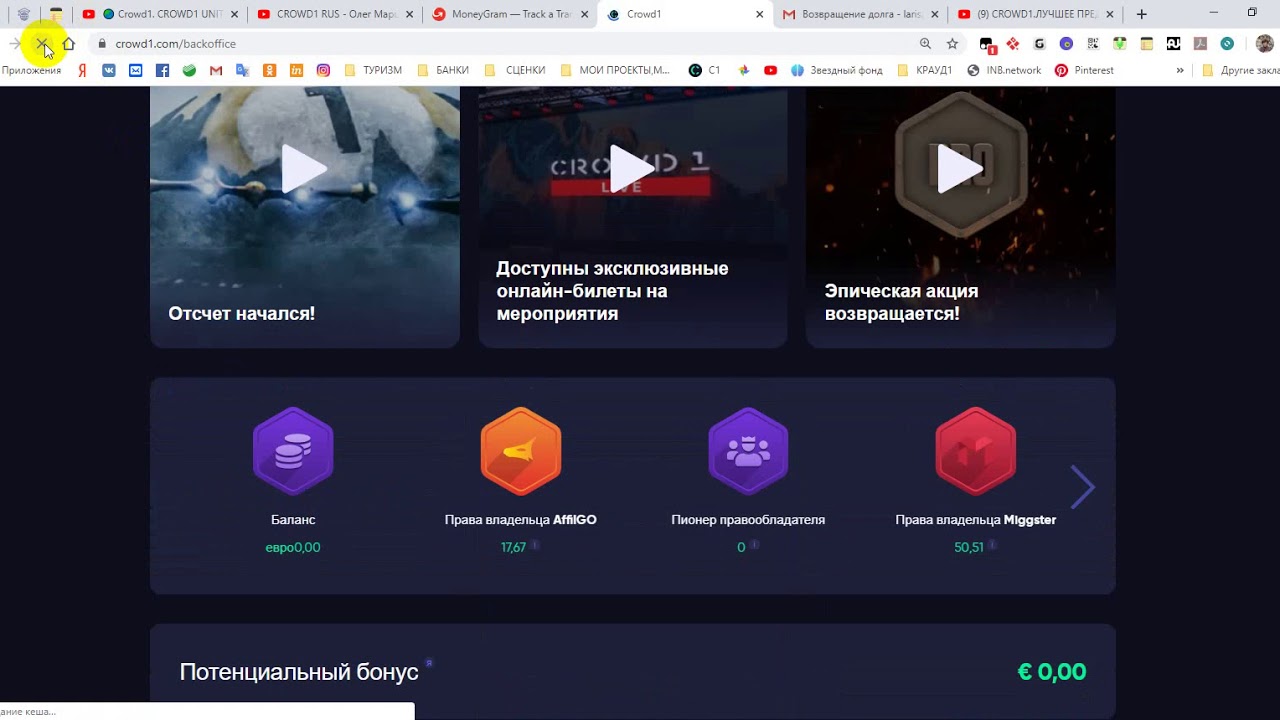Open the Chrome profile avatar
This screenshot has height=720, width=1280.
point(1265,44)
